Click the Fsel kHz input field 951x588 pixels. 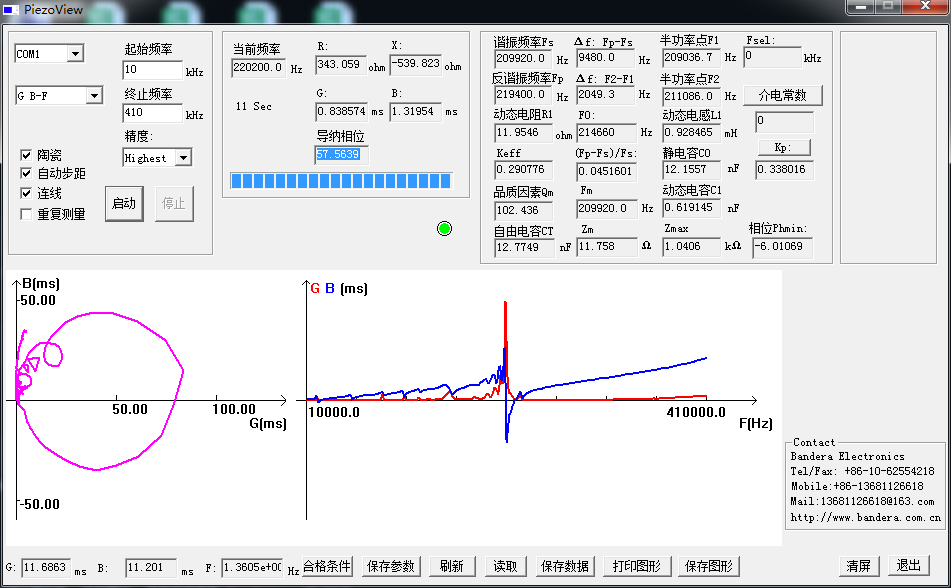coord(773,57)
